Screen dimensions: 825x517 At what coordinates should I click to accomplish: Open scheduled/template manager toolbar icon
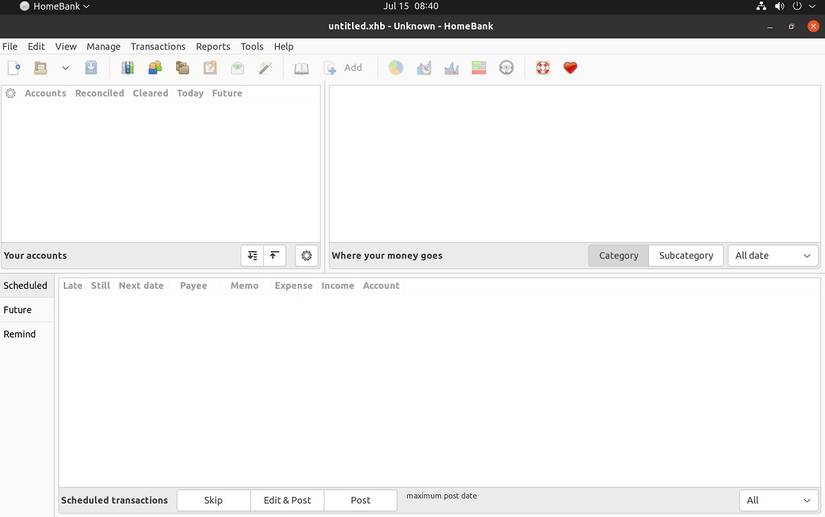[210, 68]
